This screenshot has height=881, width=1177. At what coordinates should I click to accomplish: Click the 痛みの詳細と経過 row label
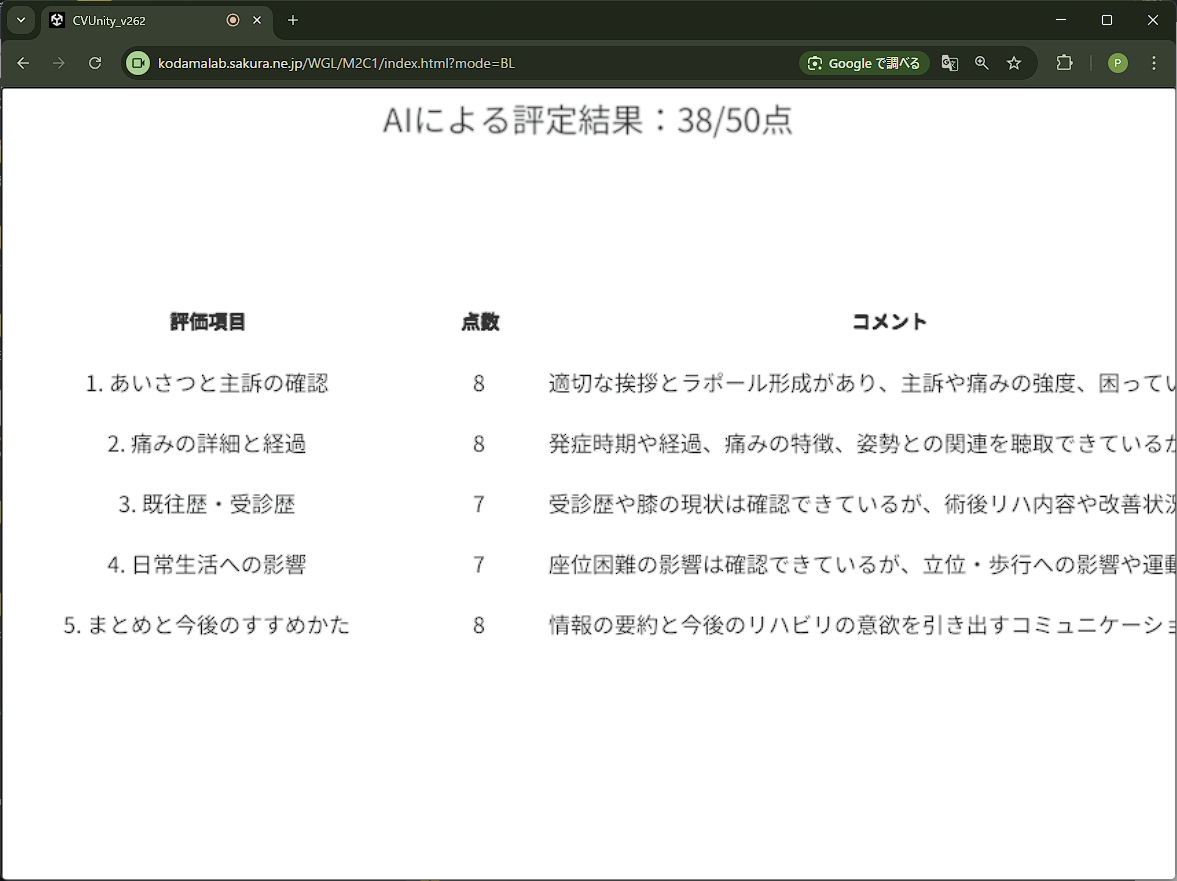point(207,444)
